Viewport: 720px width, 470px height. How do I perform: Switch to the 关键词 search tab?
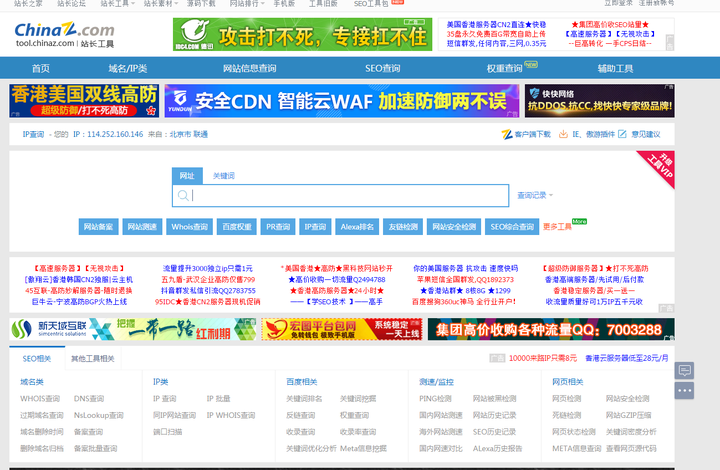coord(224,176)
